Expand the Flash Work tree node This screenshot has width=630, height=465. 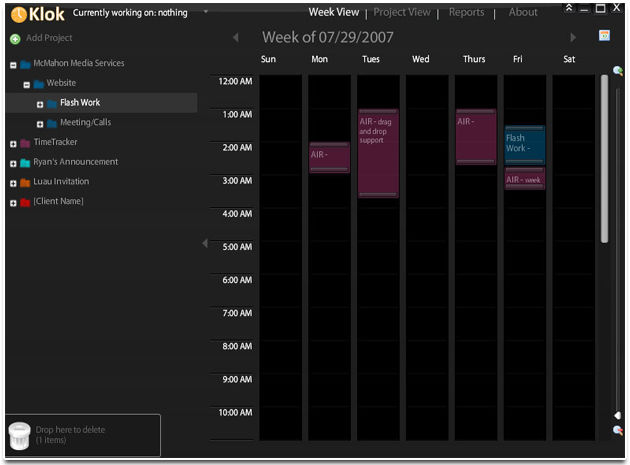(40, 104)
